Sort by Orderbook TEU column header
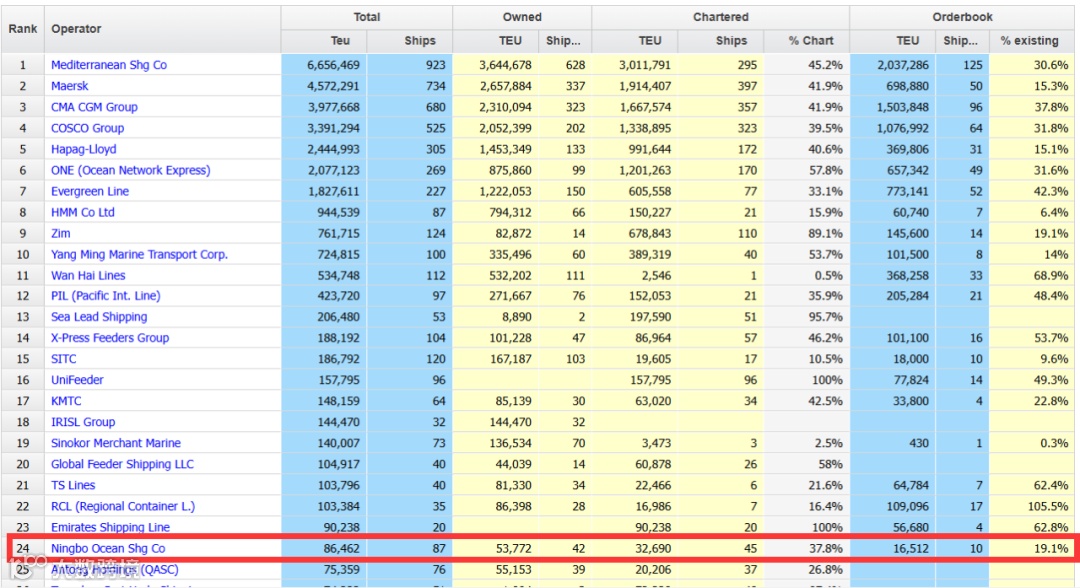Screen dimensions: 1080x588 pyautogui.click(x=893, y=41)
